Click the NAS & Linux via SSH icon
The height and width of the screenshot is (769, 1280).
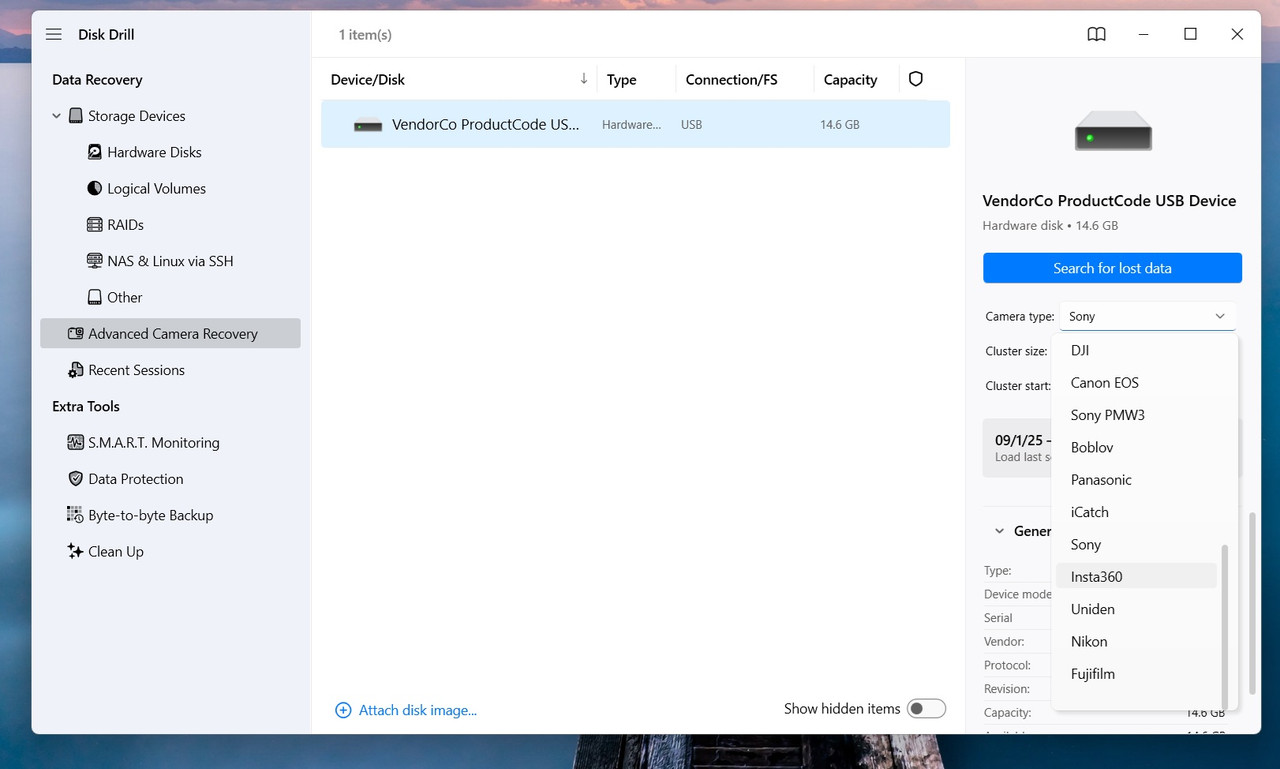pyautogui.click(x=95, y=261)
